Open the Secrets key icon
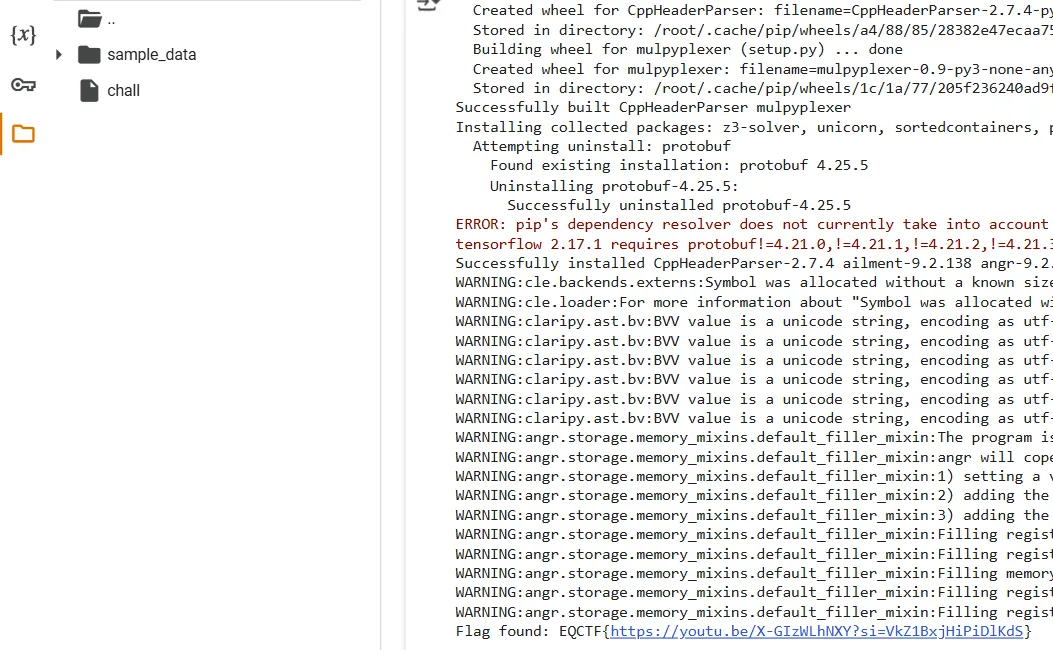This screenshot has width=1053, height=650. pyautogui.click(x=24, y=85)
